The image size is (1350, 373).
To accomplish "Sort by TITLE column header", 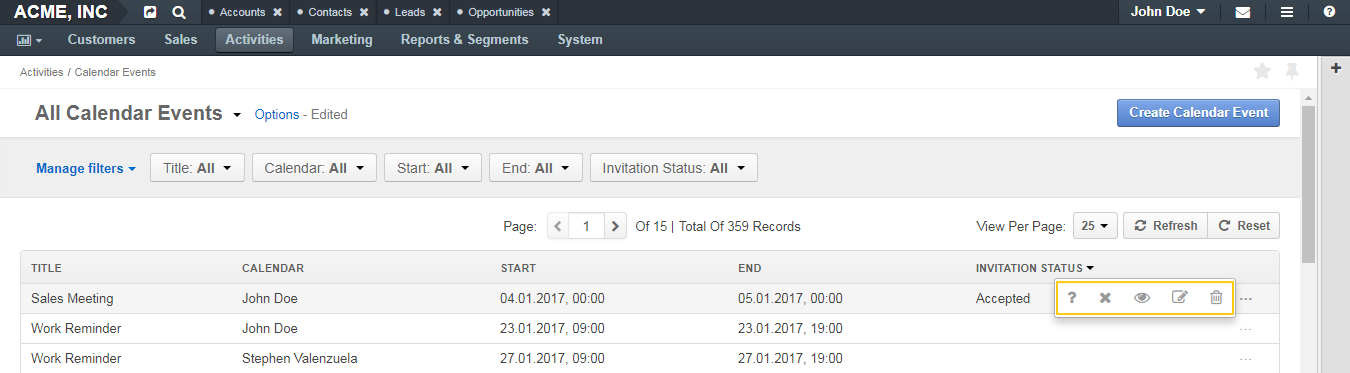I will click(x=47, y=268).
